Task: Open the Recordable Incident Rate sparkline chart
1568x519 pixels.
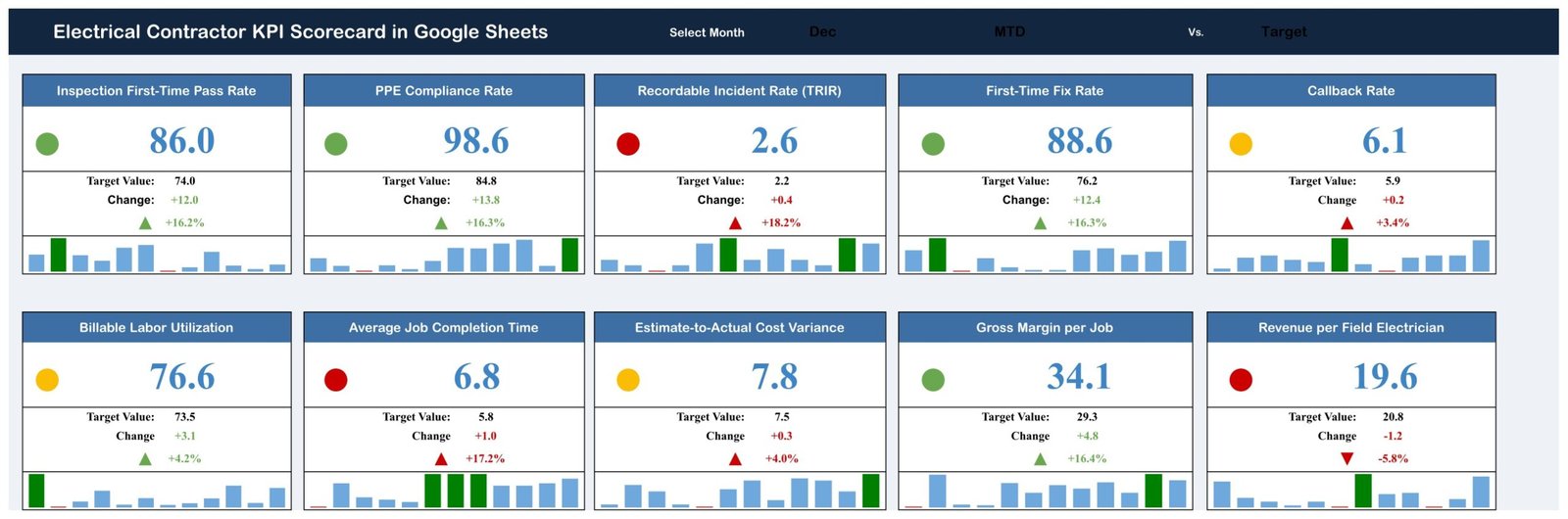Action: [x=740, y=255]
